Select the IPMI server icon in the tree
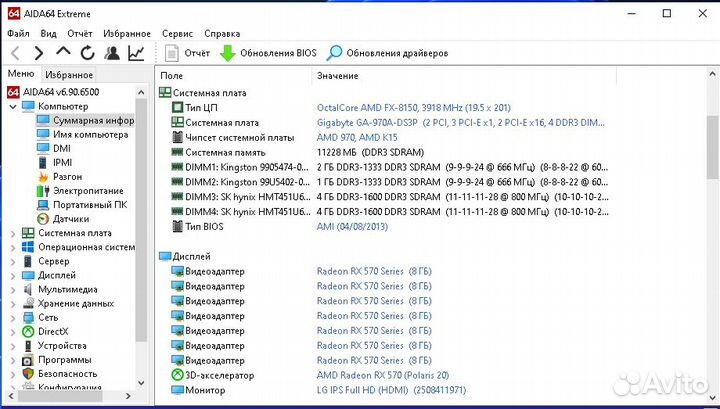Viewport: 720px width, 409px height. [x=43, y=162]
